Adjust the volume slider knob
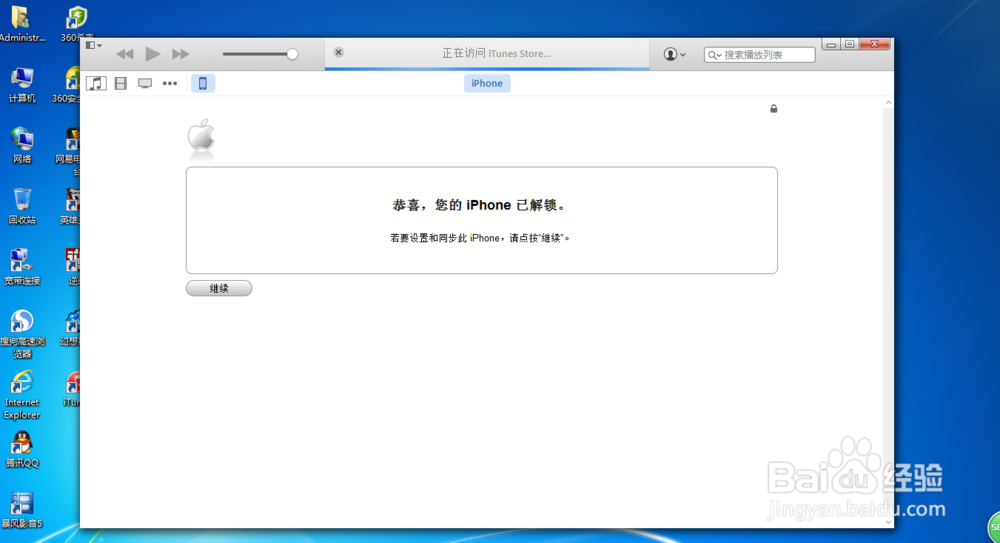The width and height of the screenshot is (1000, 543). (x=292, y=54)
